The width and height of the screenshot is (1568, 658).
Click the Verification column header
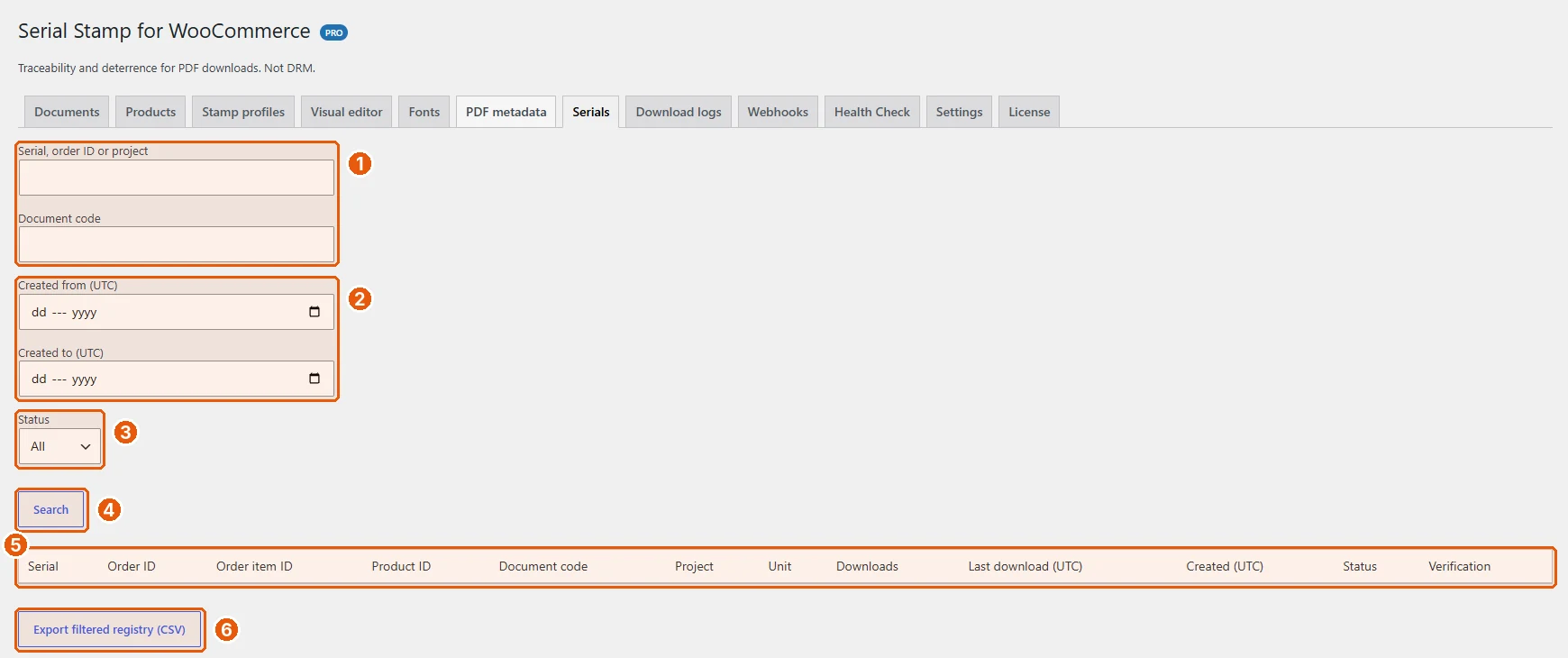pos(1459,566)
